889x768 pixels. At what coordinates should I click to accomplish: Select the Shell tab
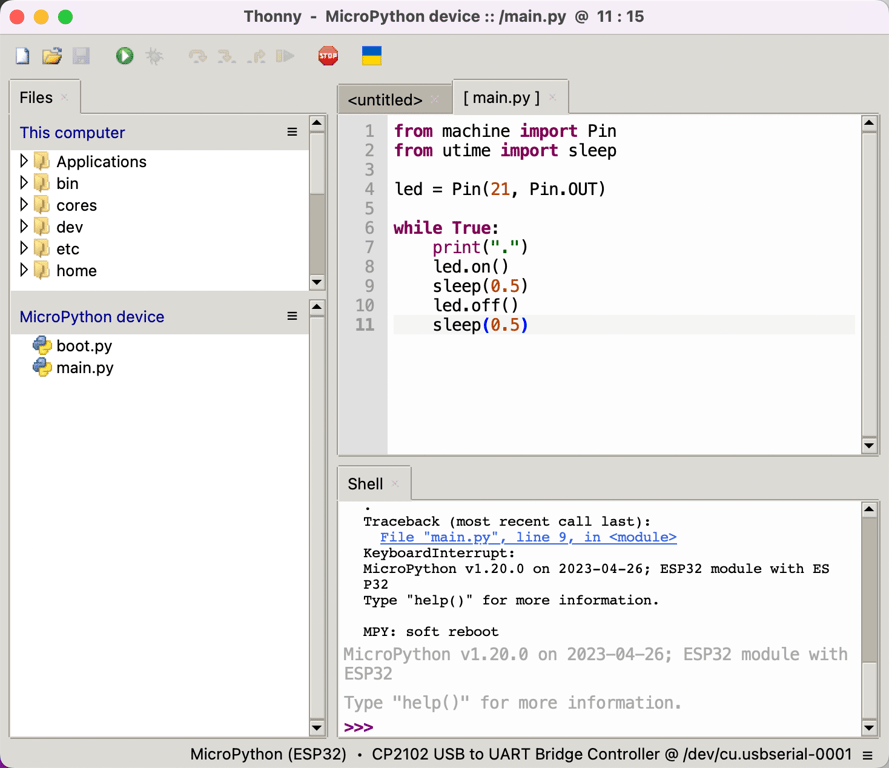365,484
